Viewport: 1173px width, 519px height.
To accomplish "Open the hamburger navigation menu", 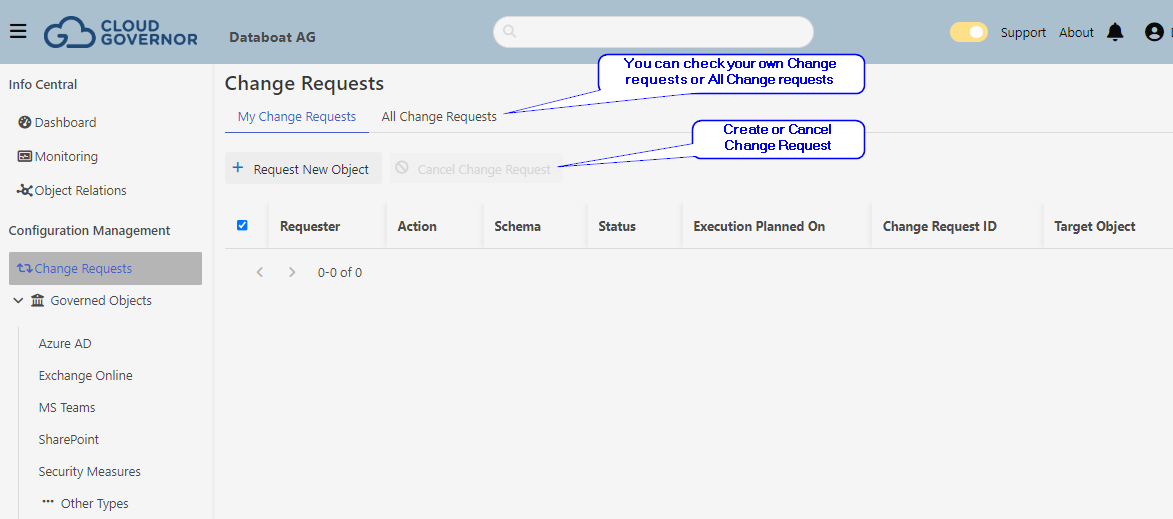I will pyautogui.click(x=18, y=31).
